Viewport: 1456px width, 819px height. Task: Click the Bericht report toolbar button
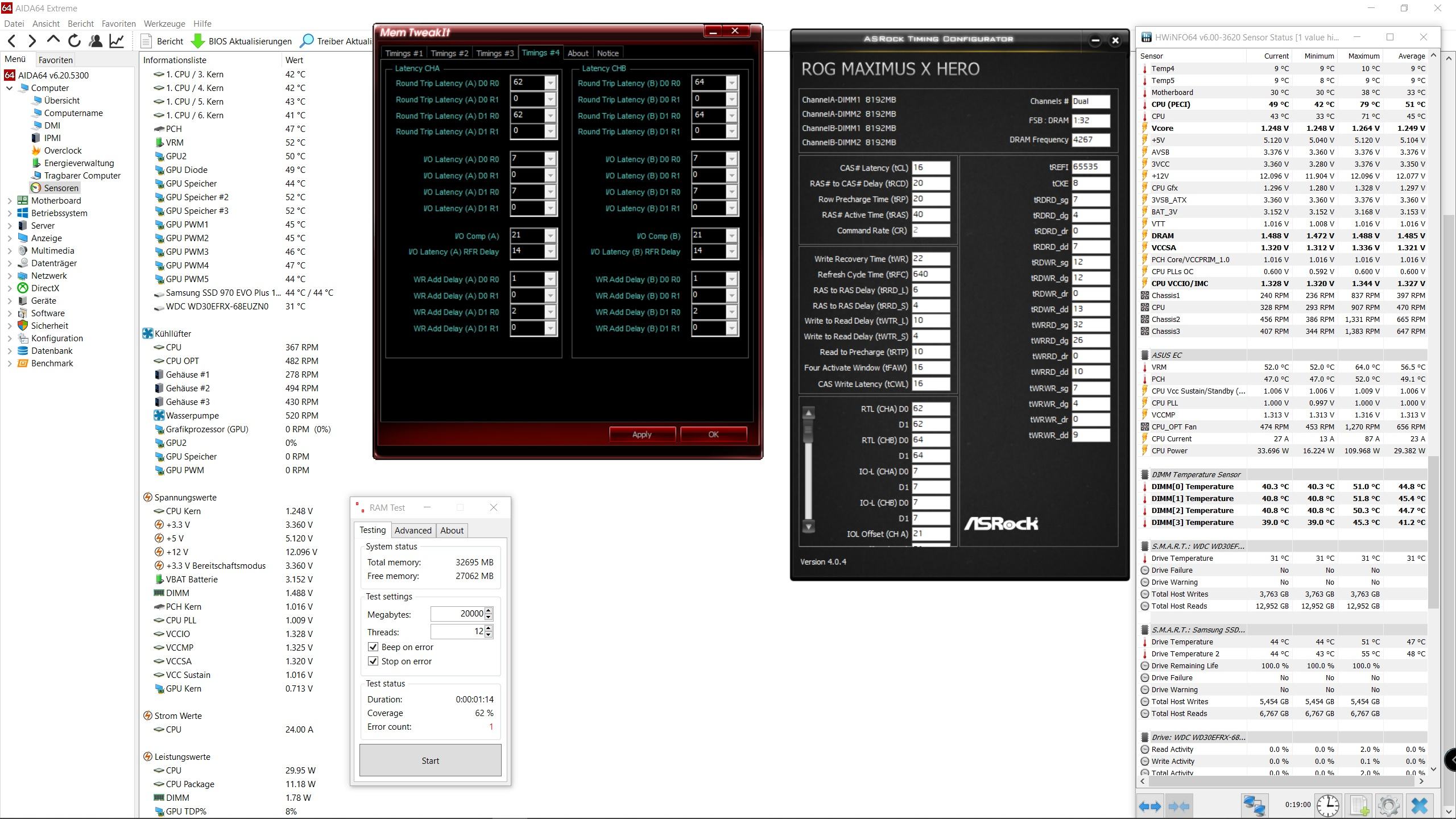click(x=162, y=41)
